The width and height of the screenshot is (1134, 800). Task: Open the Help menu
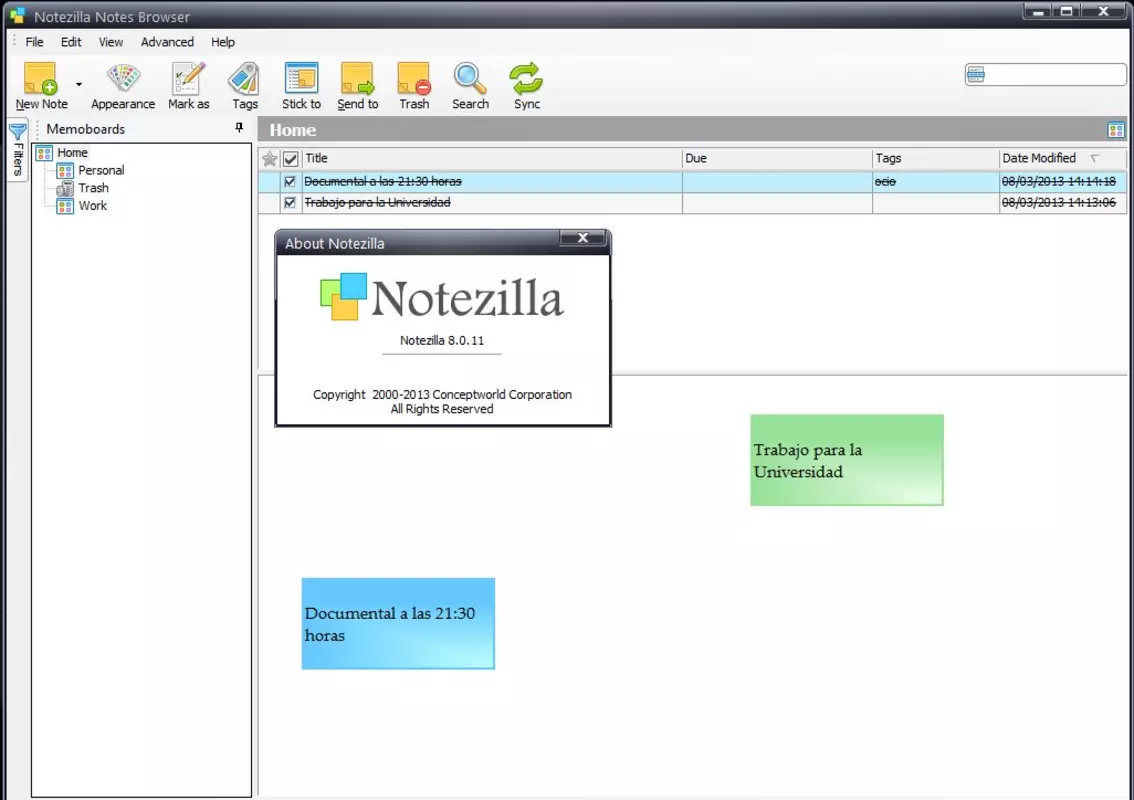(223, 42)
